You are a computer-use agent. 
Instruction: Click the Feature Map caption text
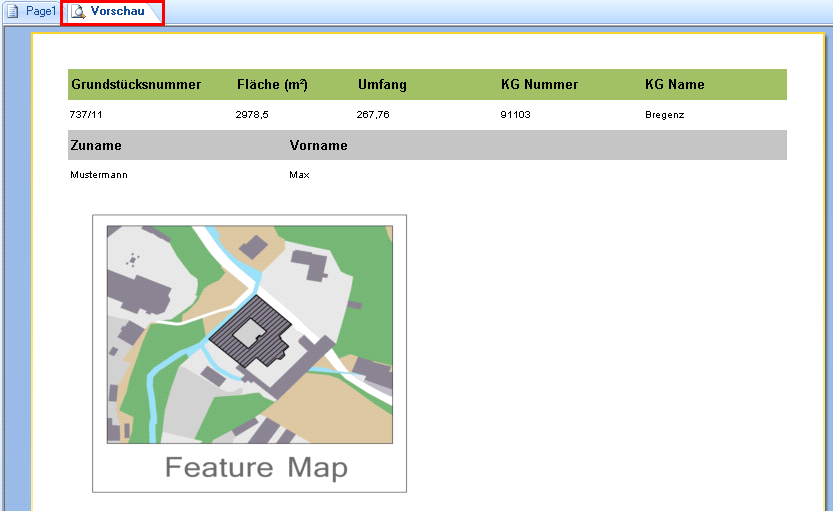click(x=256, y=467)
